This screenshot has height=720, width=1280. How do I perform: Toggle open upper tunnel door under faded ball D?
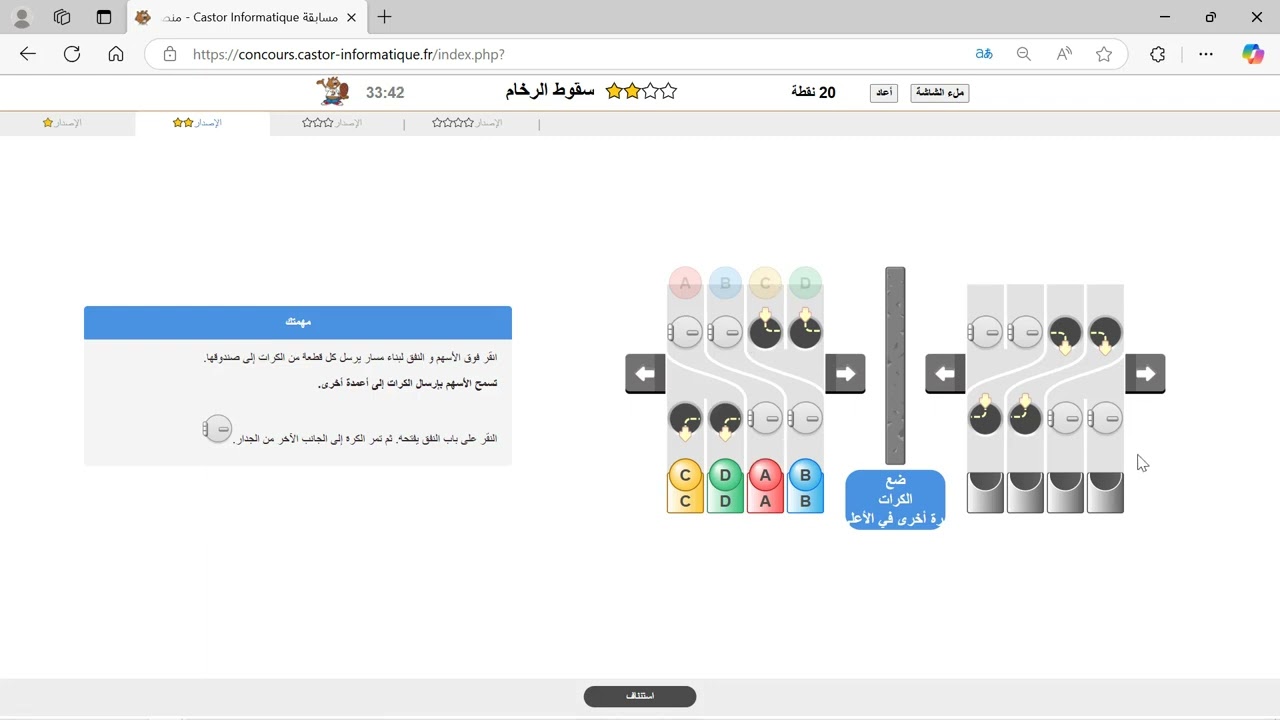pos(805,332)
